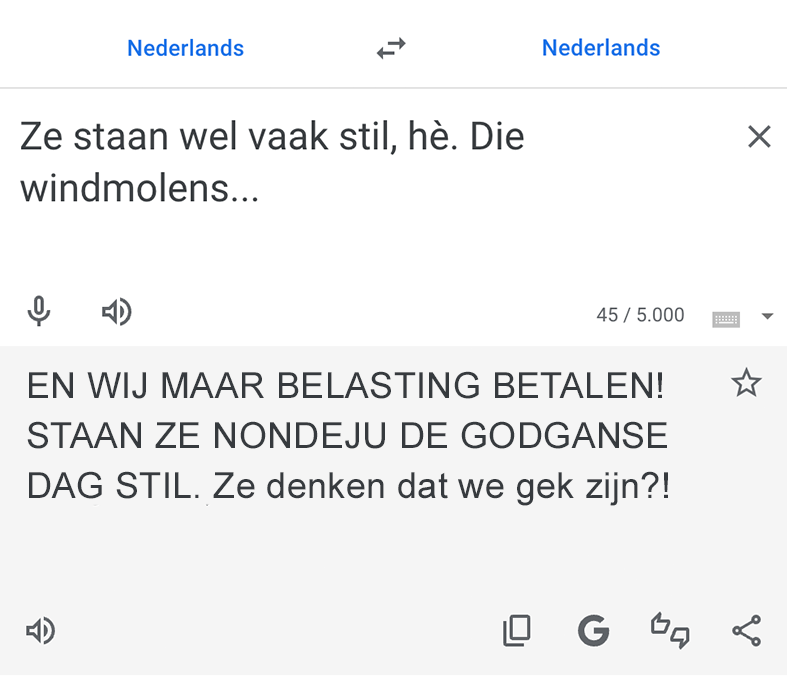787x677 pixels.
Task: Expand the input tools dropdown arrow
Action: 767,317
